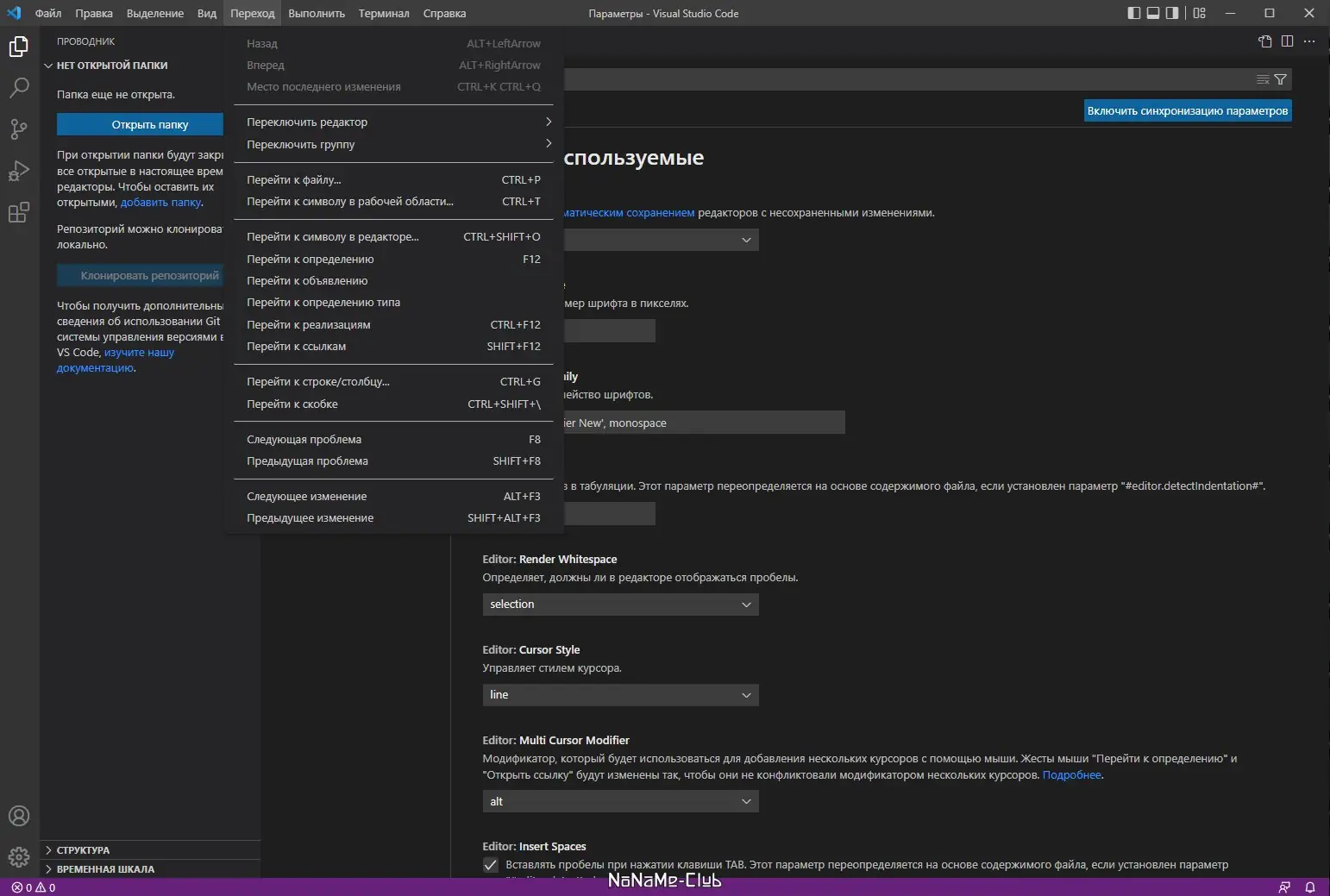Screen dimensions: 1330x896
Task: Open the Run and Debug view
Action: coord(18,170)
